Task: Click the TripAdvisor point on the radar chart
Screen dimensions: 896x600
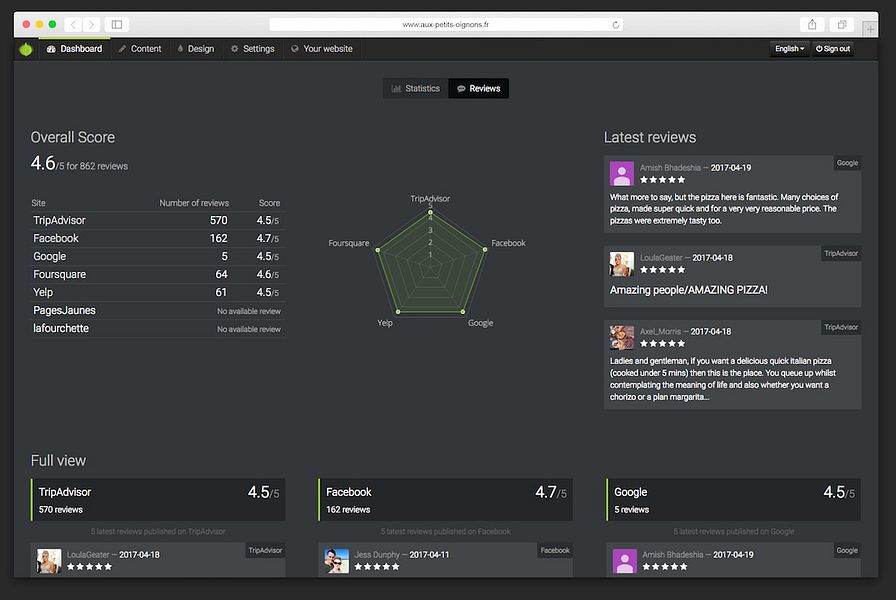Action: 430,212
